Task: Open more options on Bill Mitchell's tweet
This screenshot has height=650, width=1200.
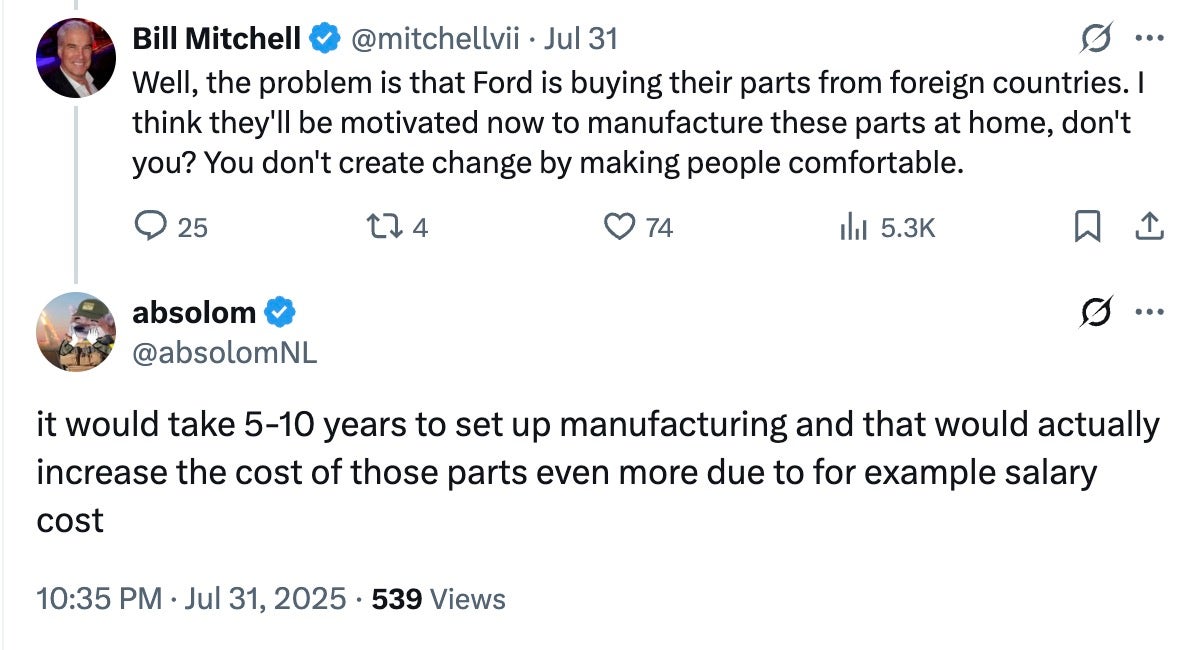Action: [x=1149, y=39]
